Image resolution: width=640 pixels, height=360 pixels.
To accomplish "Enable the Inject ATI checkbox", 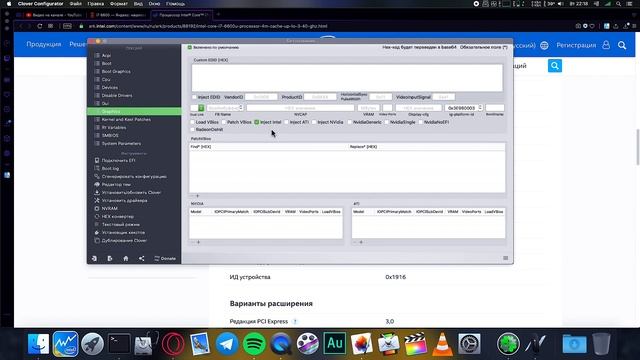I will click(287, 122).
